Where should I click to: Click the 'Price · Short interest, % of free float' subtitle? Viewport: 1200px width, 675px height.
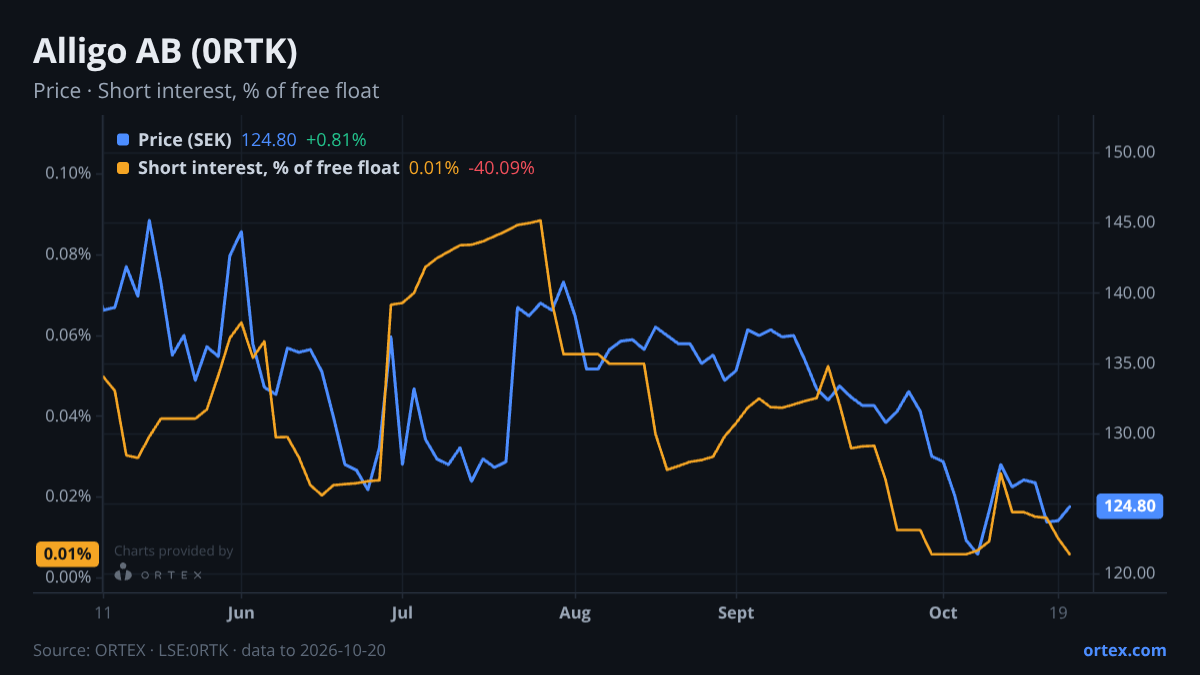pos(206,91)
